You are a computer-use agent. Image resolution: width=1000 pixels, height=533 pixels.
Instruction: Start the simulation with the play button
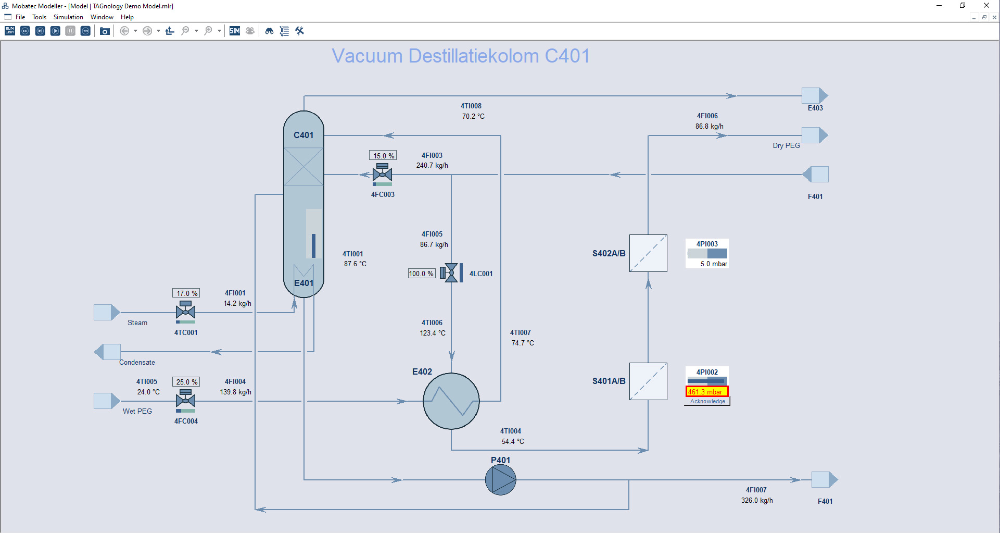(x=55, y=31)
